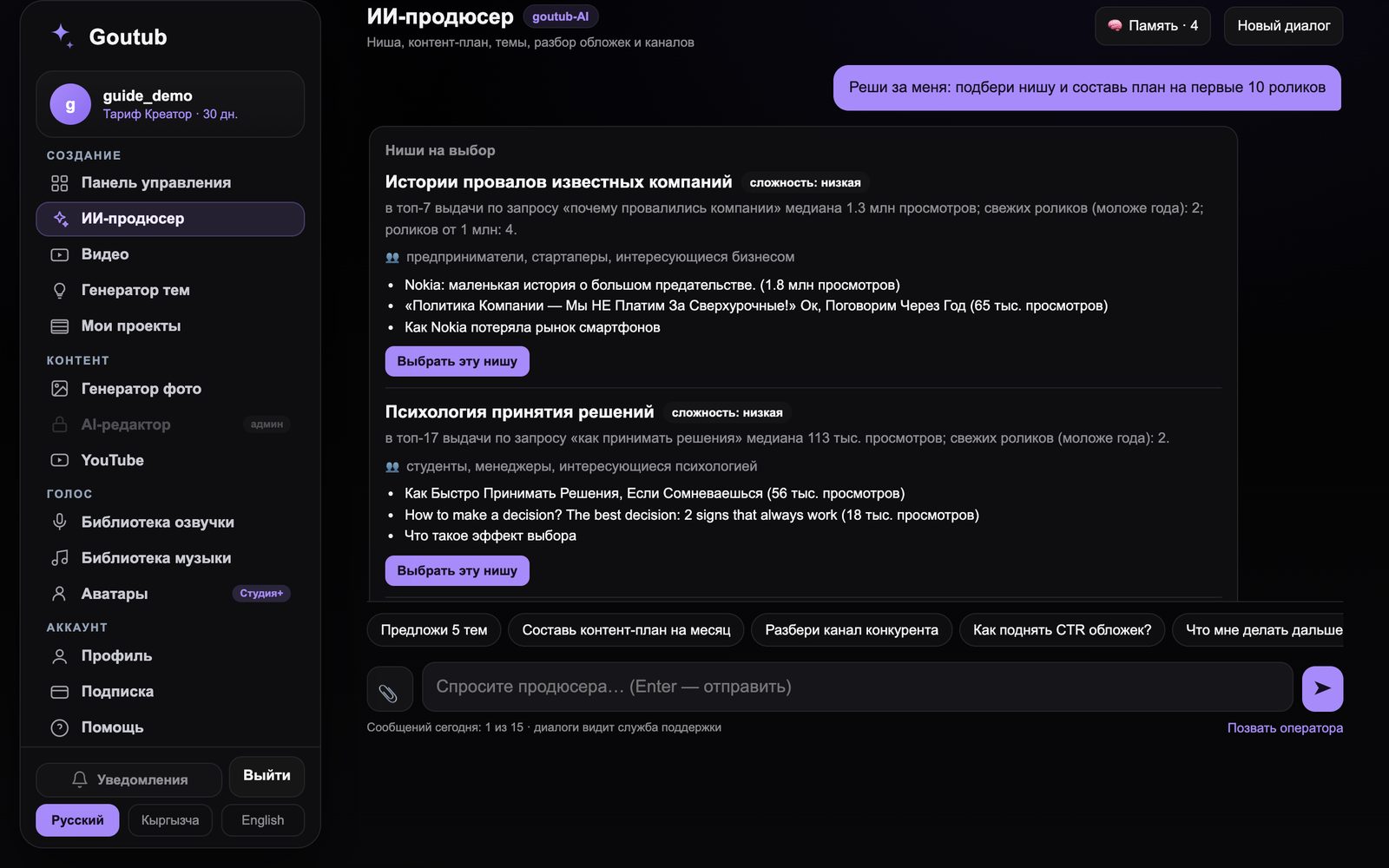Open the Память · 4 panel
The height and width of the screenshot is (868, 1389).
click(1152, 26)
